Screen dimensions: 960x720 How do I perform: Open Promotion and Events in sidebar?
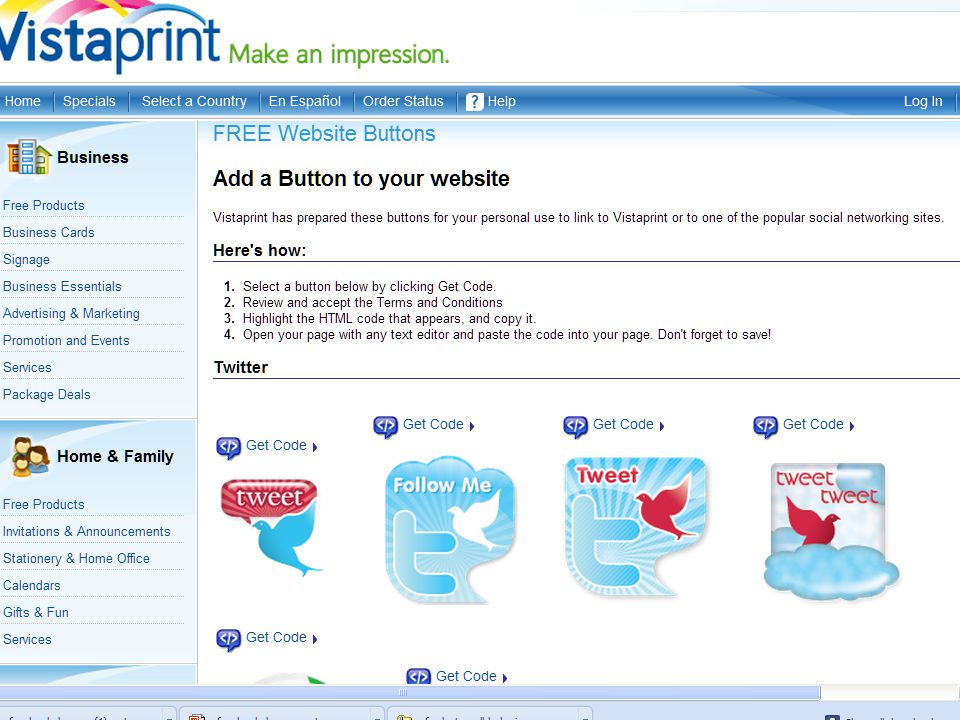[x=66, y=340]
